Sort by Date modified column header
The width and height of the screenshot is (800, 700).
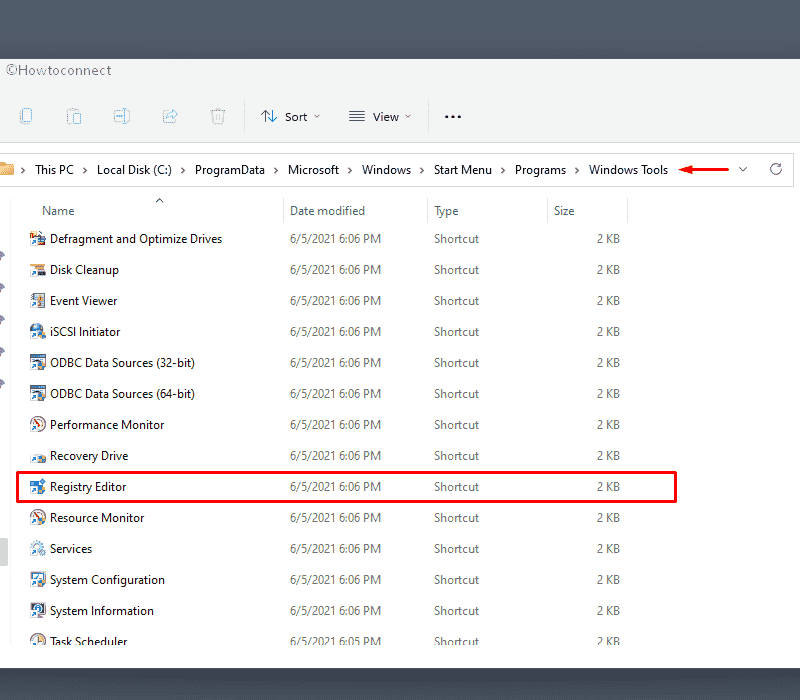point(327,211)
